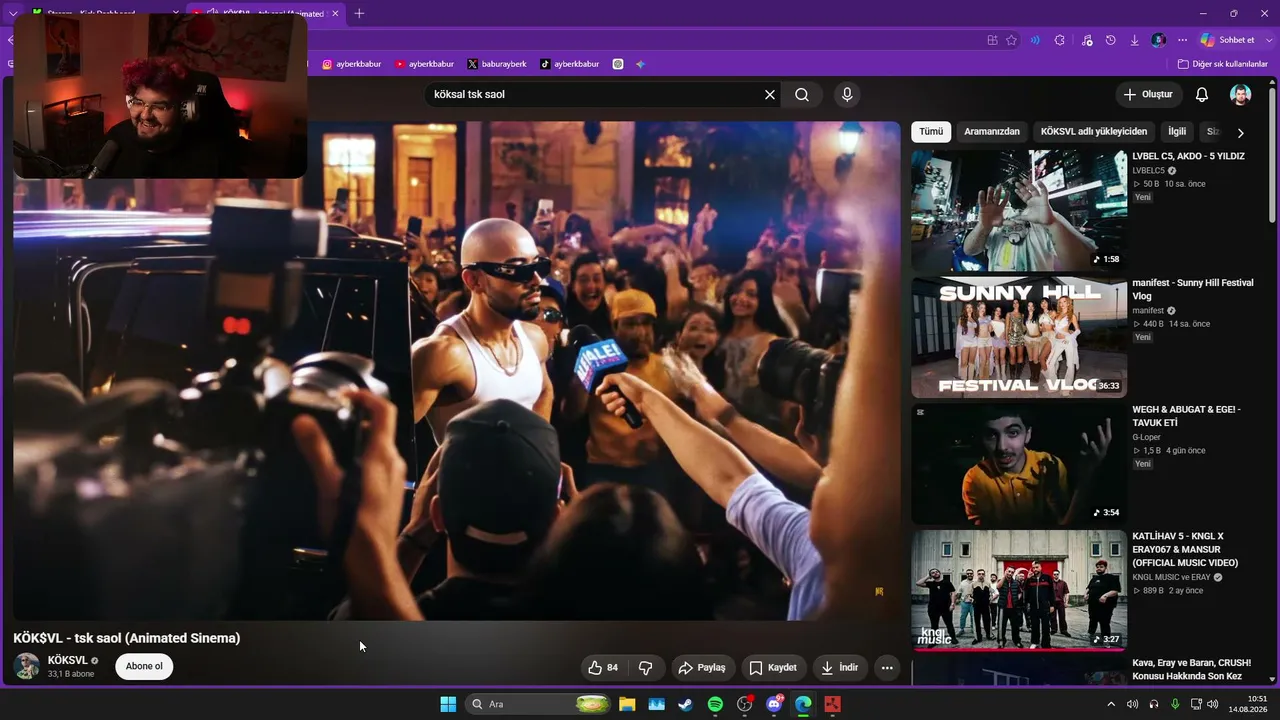Screen dimensions: 1280x720
Task: Open the YouTube account avatar menu
Action: (1240, 95)
